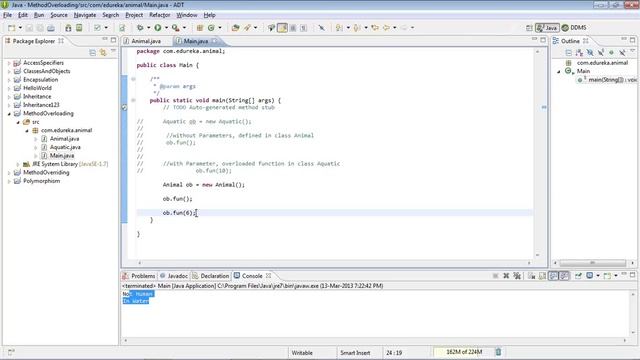Viewport: 640px width, 360px height.
Task: Toggle Hide Non-Public Members green dot icon
Action: [611, 53]
